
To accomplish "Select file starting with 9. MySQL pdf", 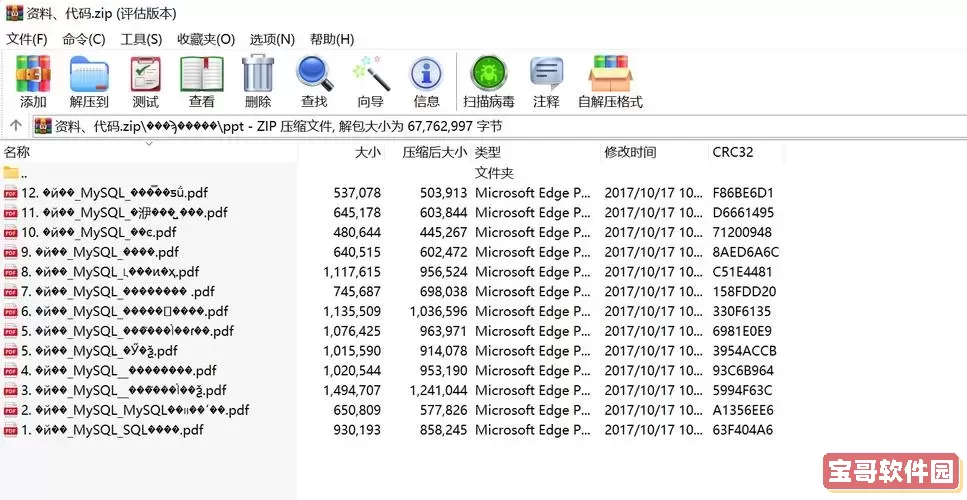I will (x=392, y=252).
